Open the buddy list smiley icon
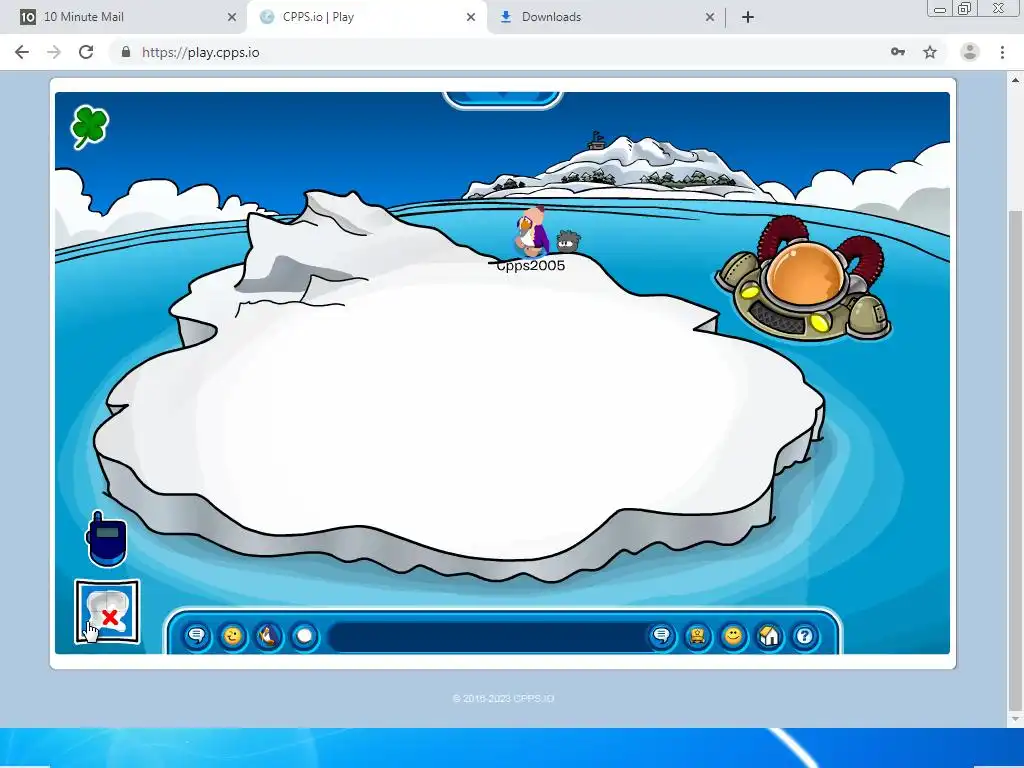This screenshot has height=768, width=1024. (733, 635)
